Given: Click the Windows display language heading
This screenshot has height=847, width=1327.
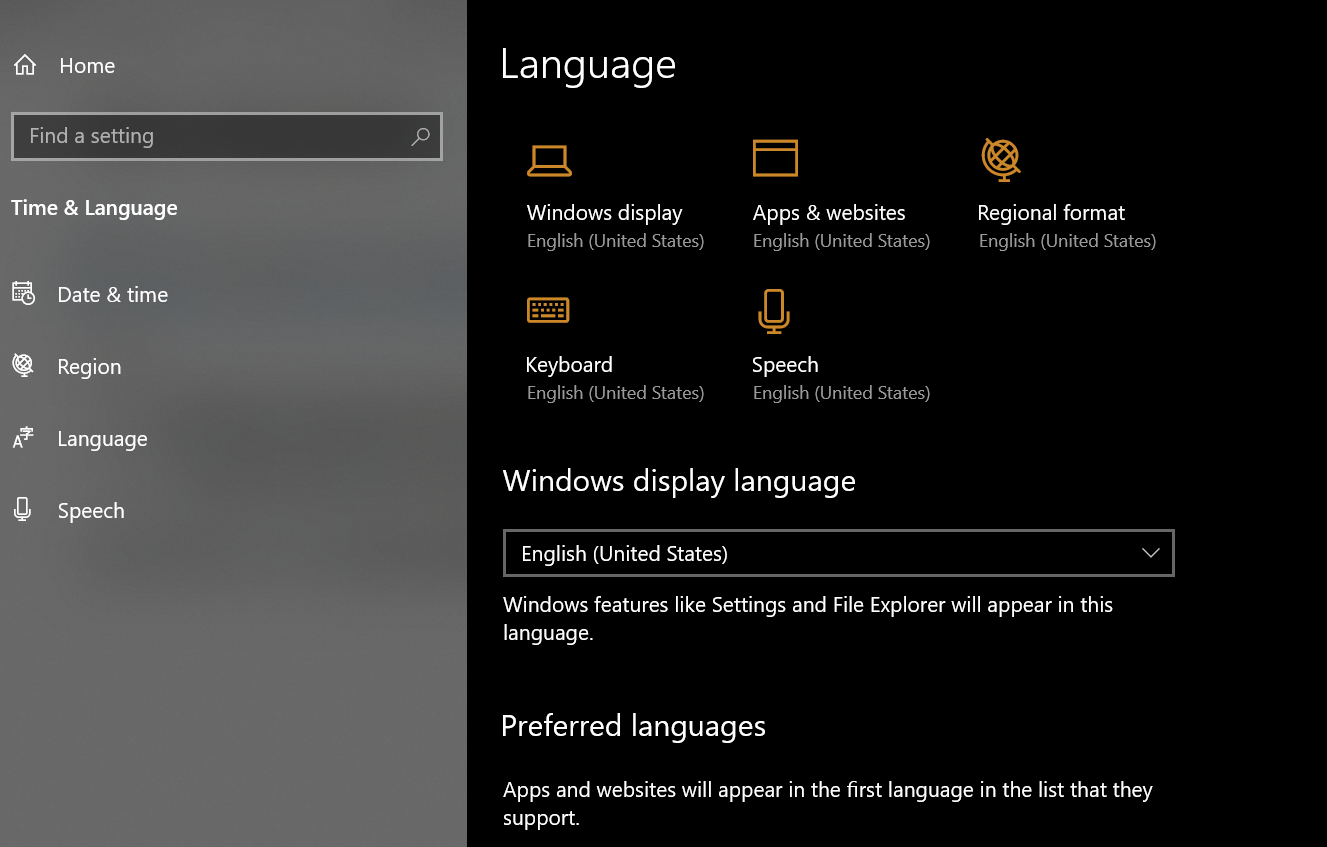Looking at the screenshot, I should click(679, 481).
